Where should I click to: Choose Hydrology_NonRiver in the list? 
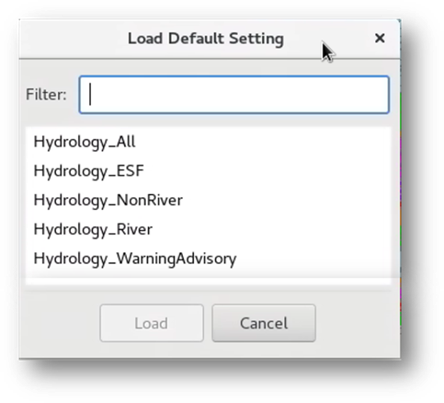pyautogui.click(x=208, y=200)
